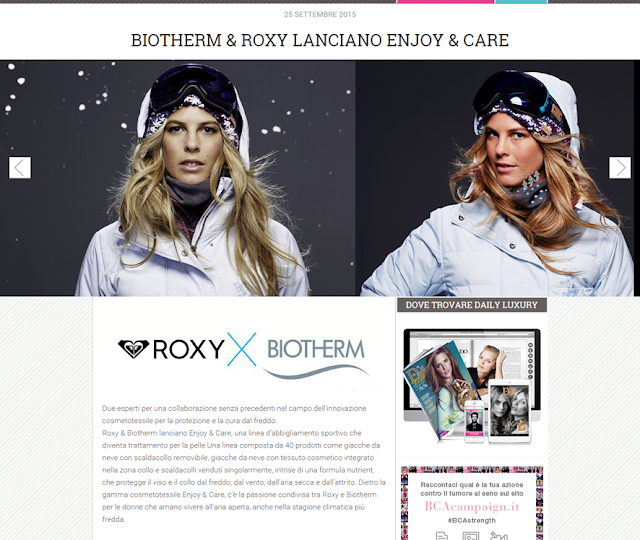Click the document icon in BCA banner
Viewport: 640px width, 540px height.
coord(442,536)
